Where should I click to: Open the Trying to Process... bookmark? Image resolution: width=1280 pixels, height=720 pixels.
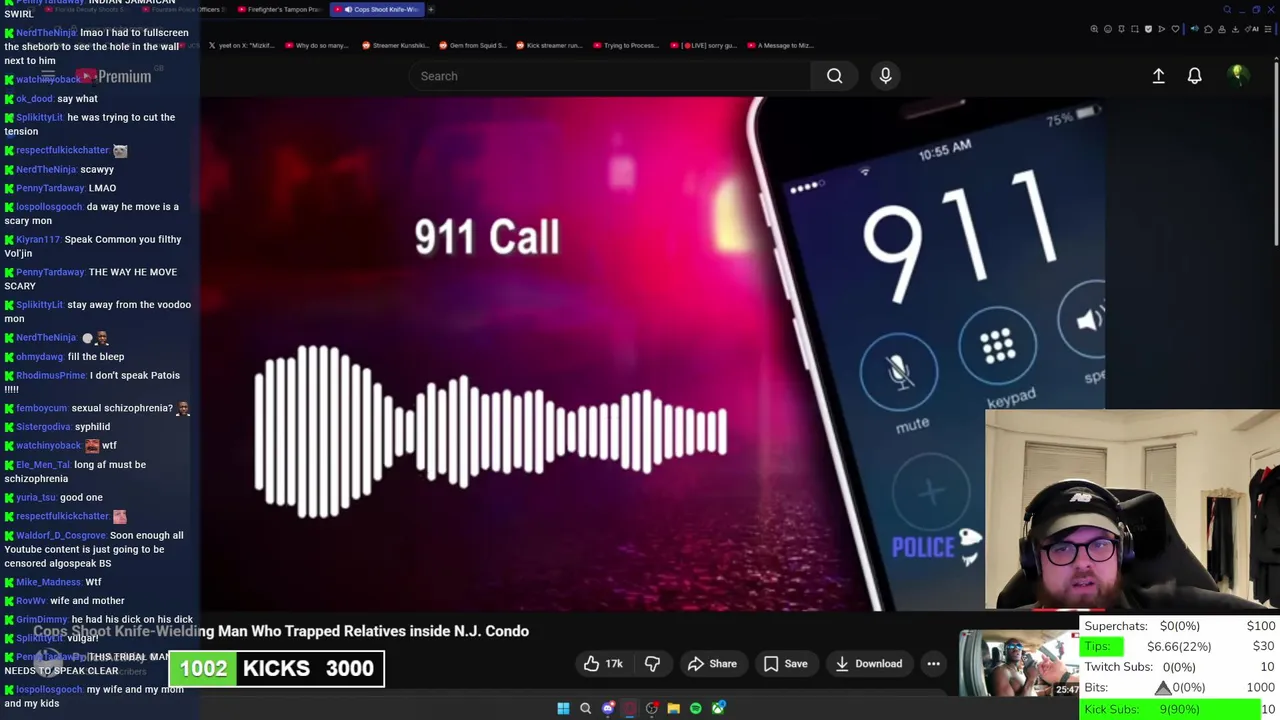[x=626, y=45]
